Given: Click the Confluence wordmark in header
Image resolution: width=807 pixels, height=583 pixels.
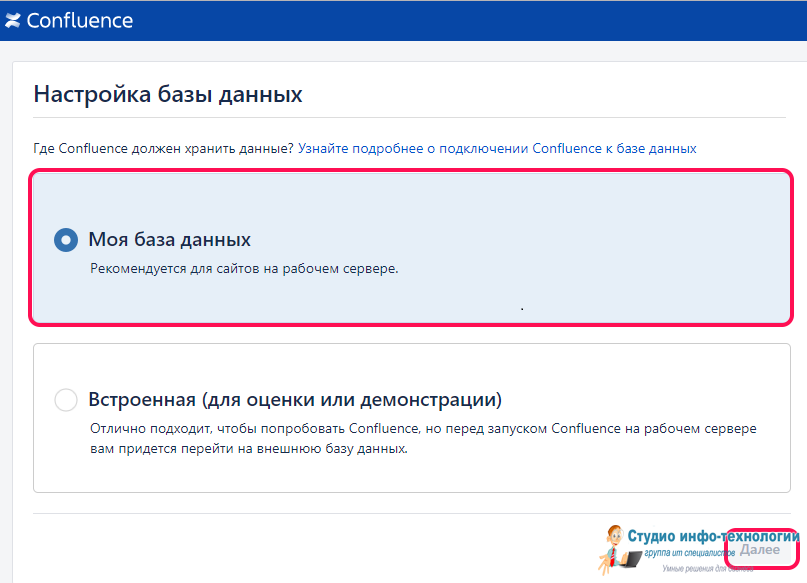Looking at the screenshot, I should click(79, 21).
